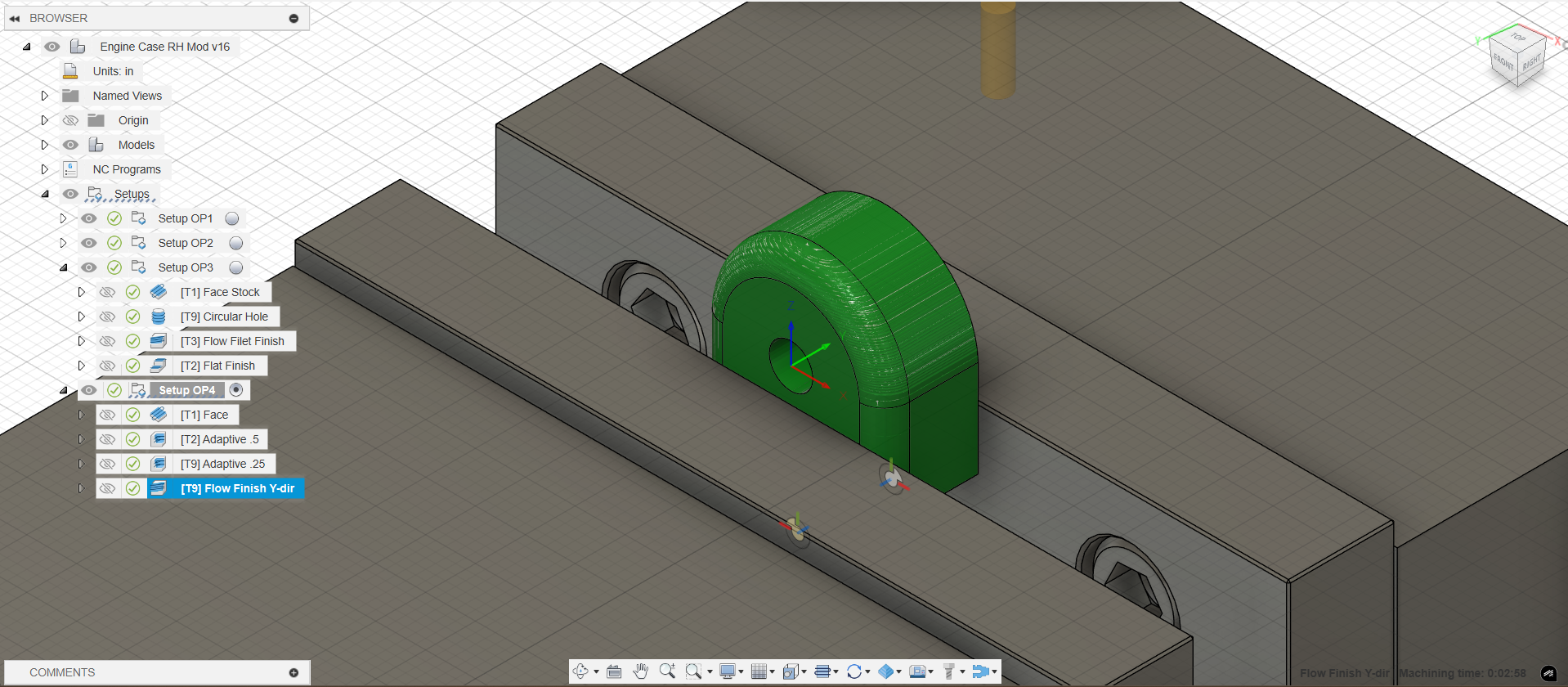Image resolution: width=1568 pixels, height=687 pixels.
Task: Click the Setup OP1 setup icon
Action: (138, 218)
